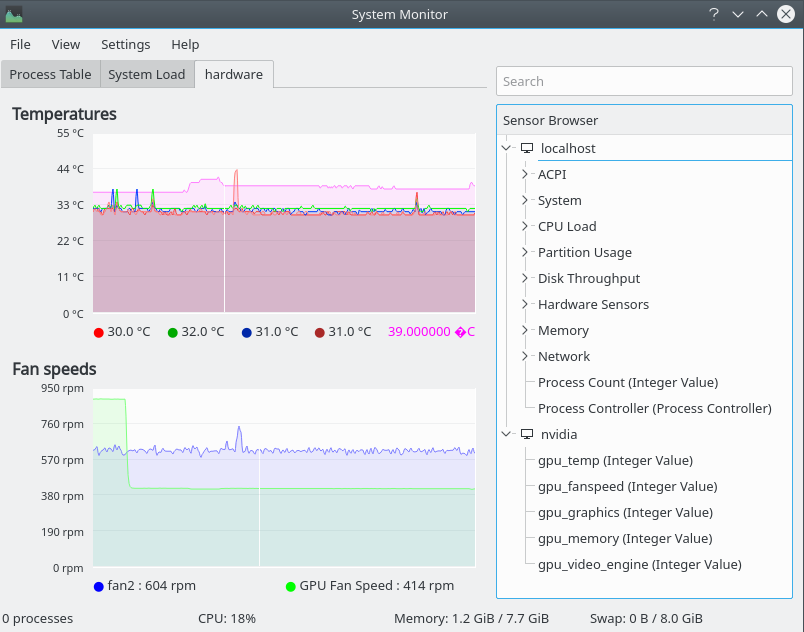Click the Fan speeds graph title
The height and width of the screenshot is (632, 804).
click(x=54, y=369)
